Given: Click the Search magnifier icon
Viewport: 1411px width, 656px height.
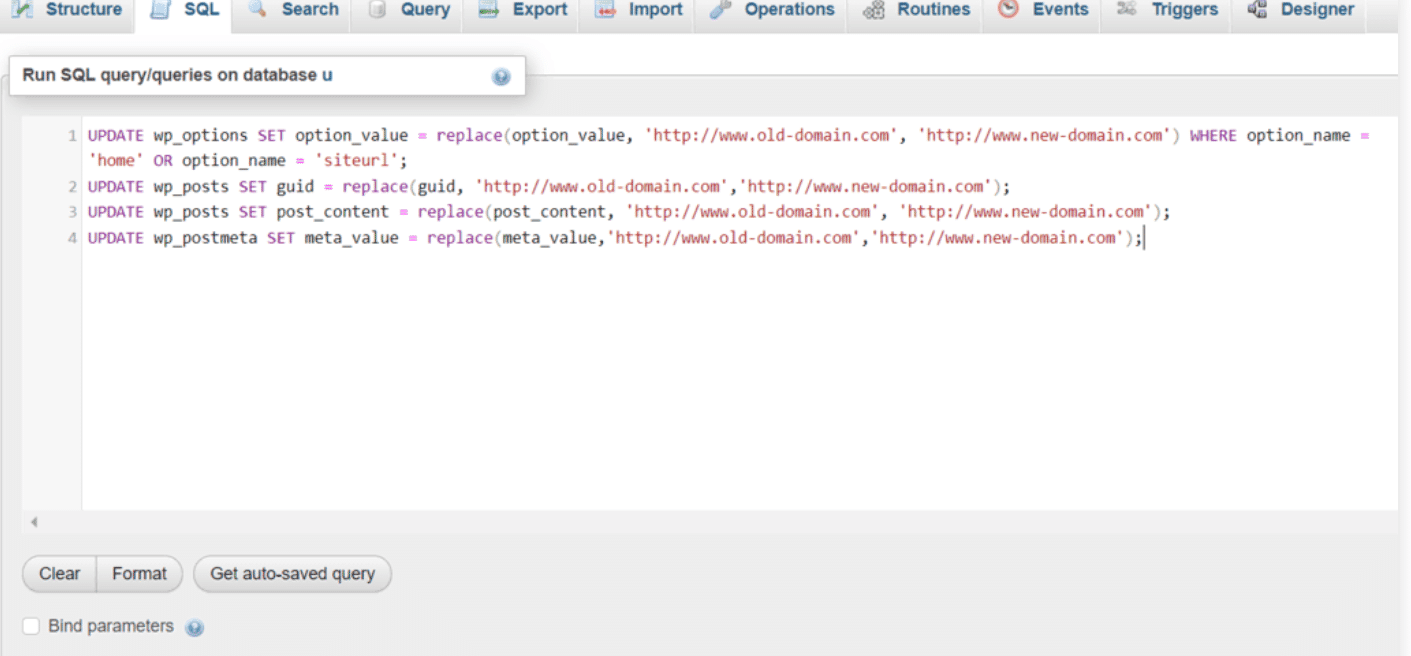Looking at the screenshot, I should click(x=258, y=10).
